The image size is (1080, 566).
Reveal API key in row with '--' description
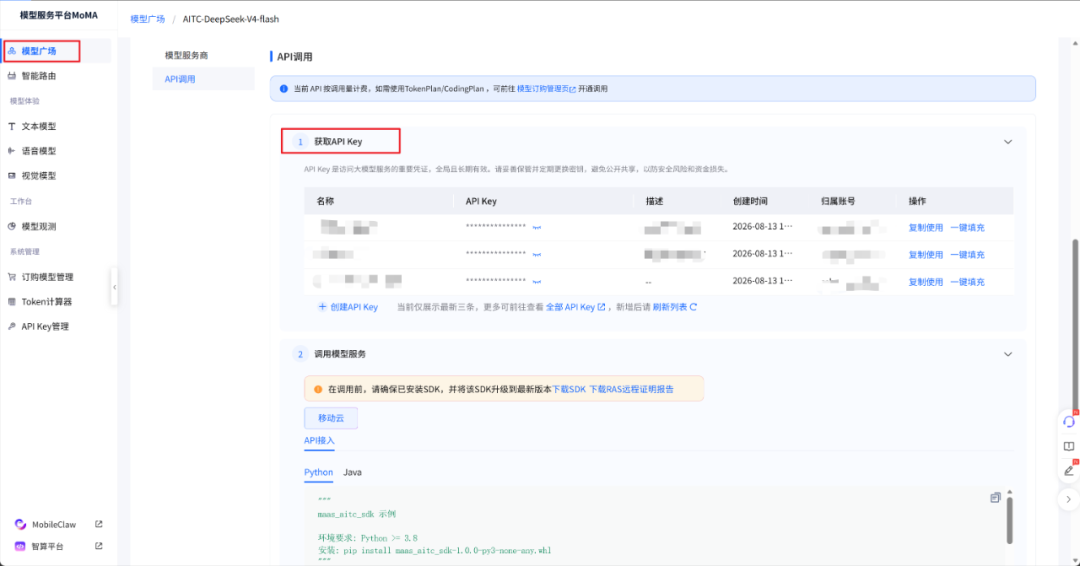coord(537,281)
